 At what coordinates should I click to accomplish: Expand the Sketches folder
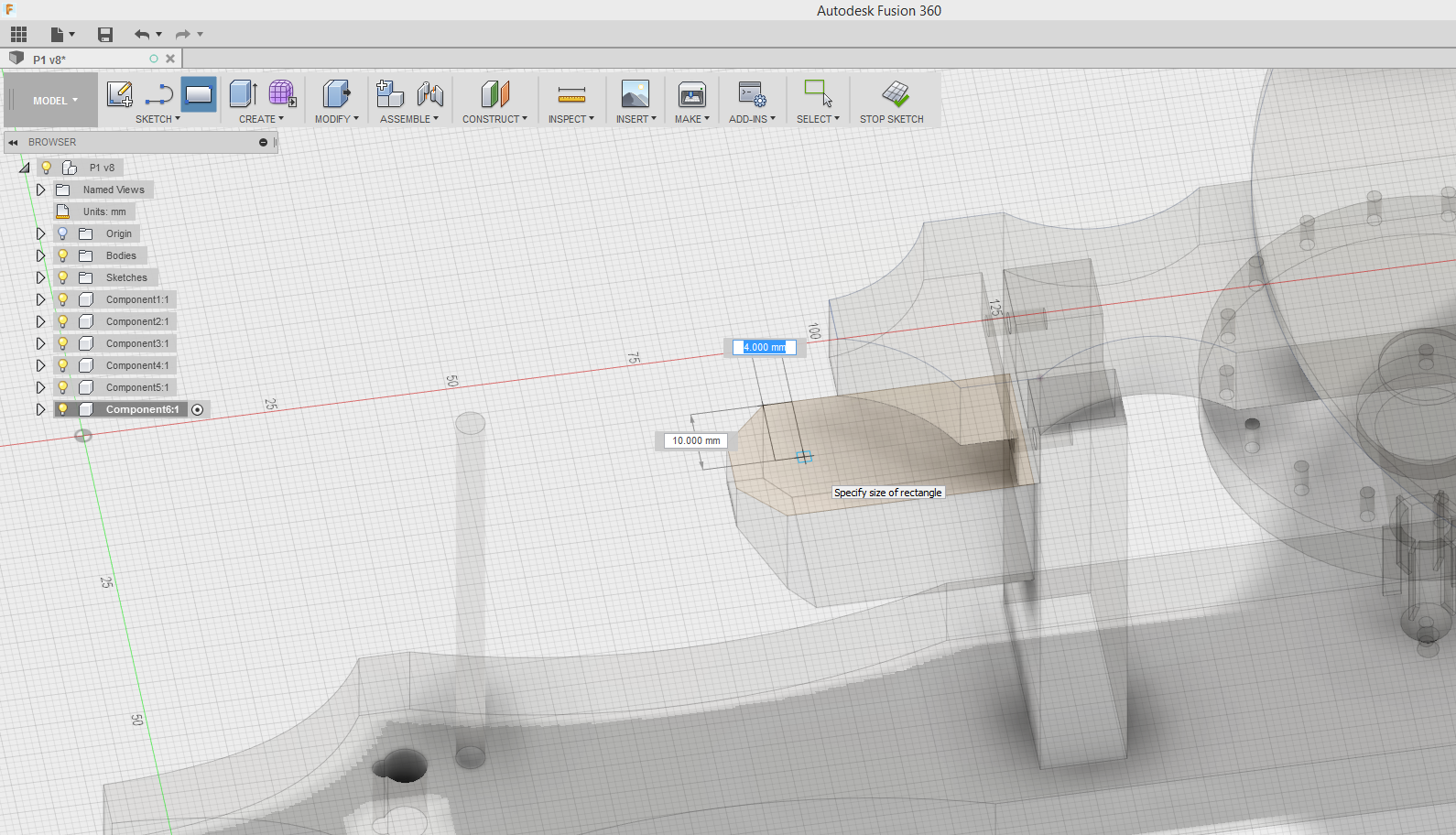tap(40, 277)
